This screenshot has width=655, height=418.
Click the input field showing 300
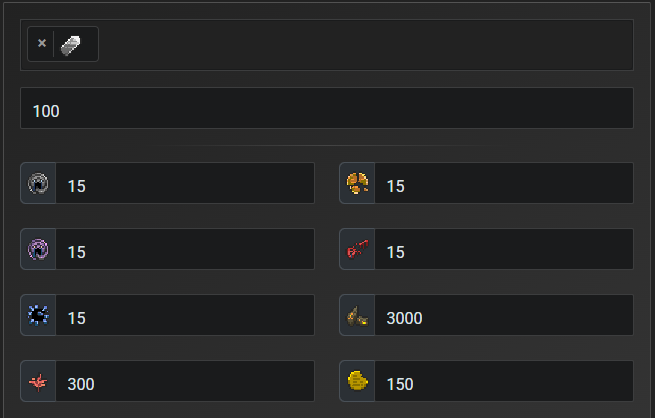(184, 382)
